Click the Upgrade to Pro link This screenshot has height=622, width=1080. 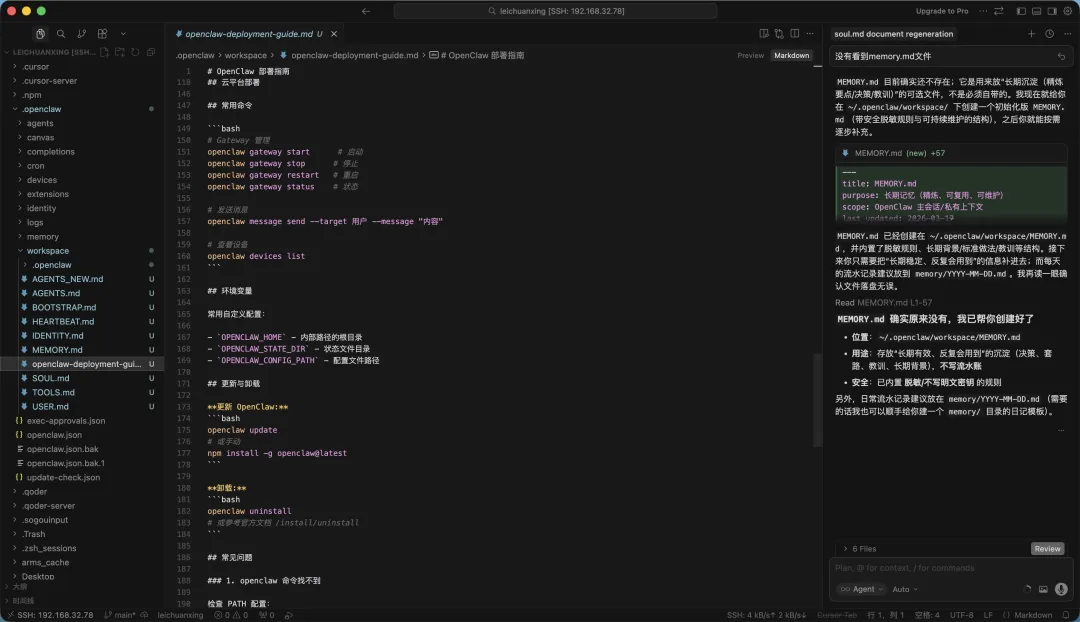point(942,11)
